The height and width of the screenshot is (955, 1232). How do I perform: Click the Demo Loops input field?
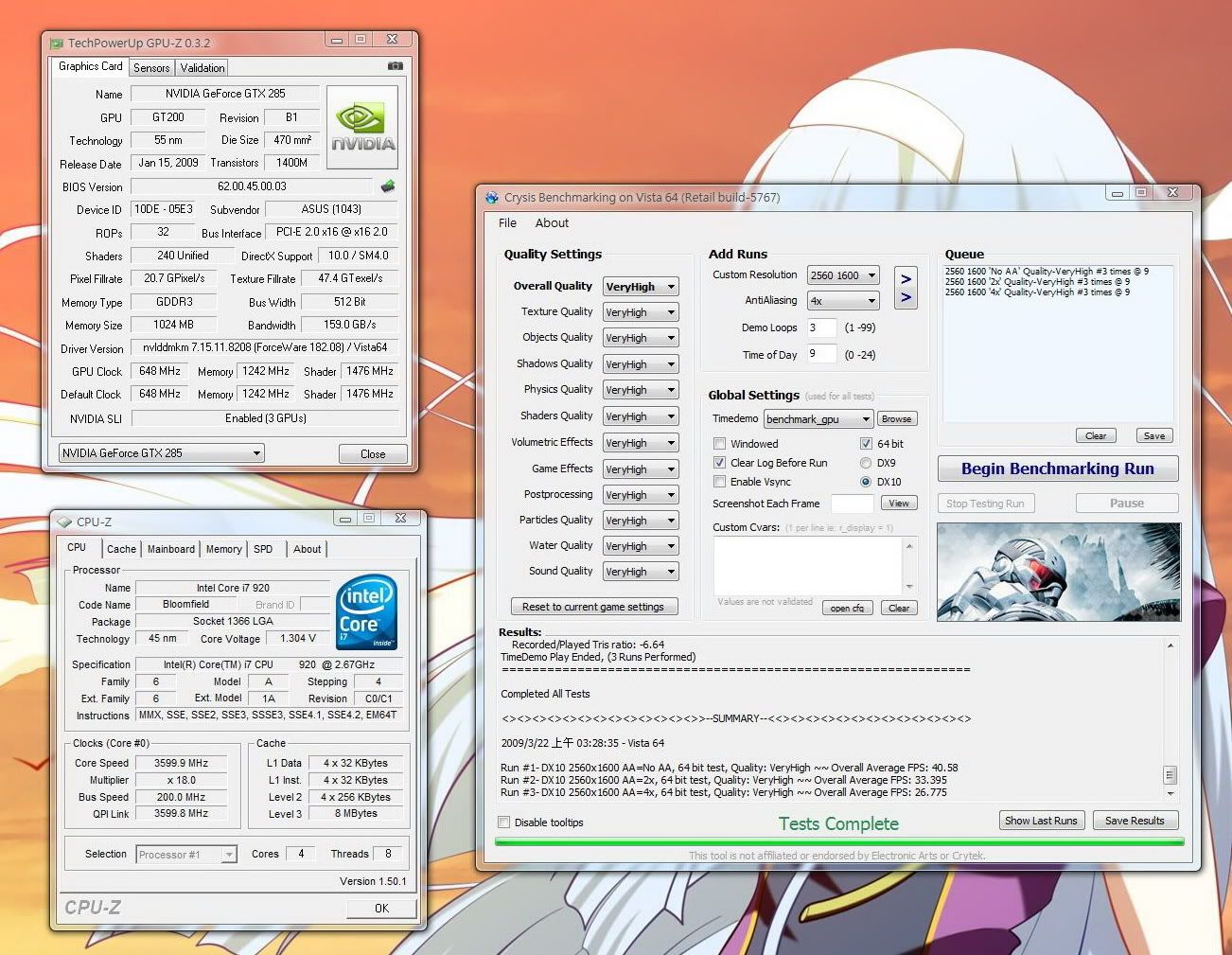(821, 327)
